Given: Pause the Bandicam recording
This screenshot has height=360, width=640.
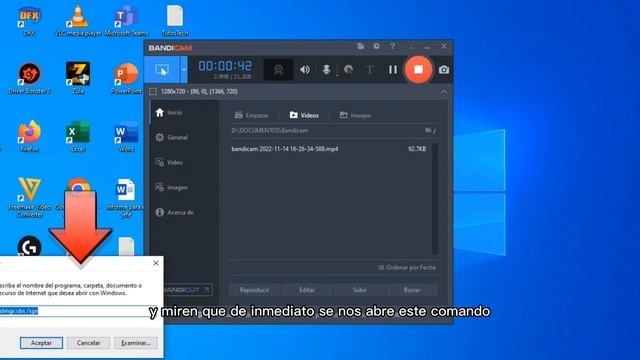Looking at the screenshot, I should pos(393,70).
